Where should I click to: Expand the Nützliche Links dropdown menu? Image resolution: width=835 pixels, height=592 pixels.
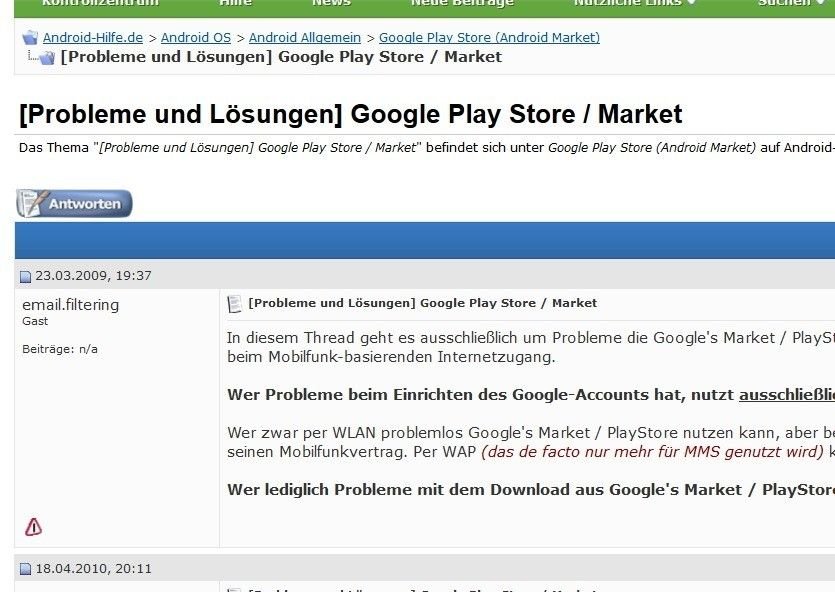[634, 3]
